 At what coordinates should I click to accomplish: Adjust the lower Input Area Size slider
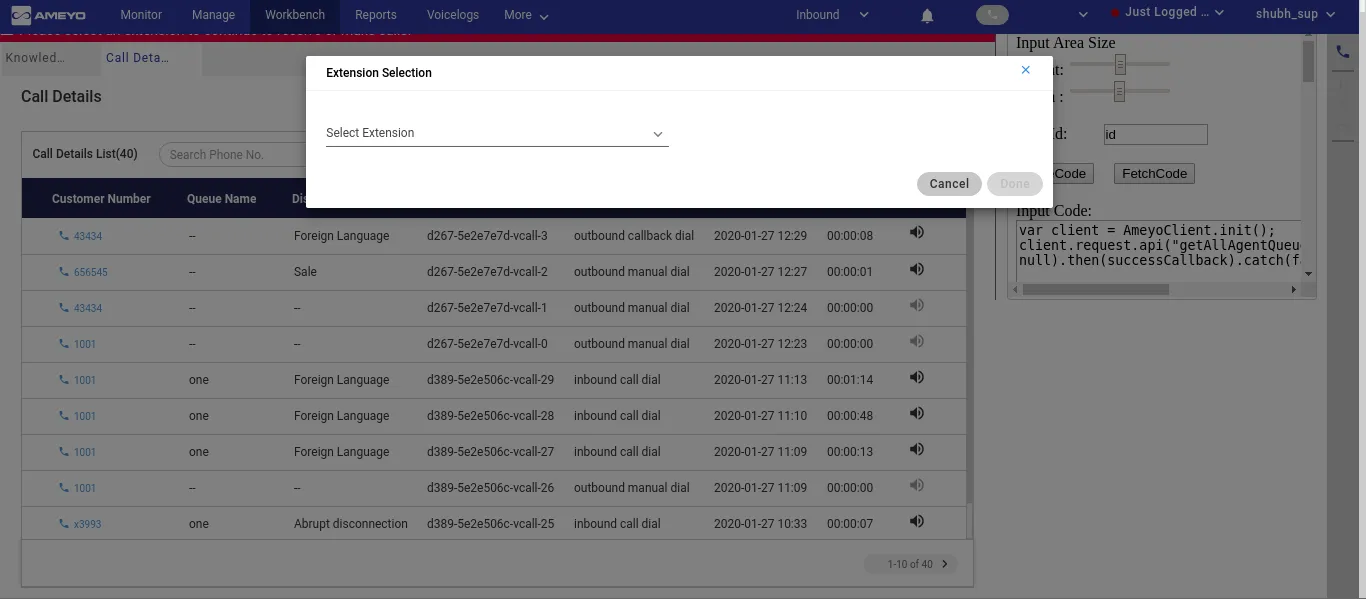click(x=1120, y=91)
